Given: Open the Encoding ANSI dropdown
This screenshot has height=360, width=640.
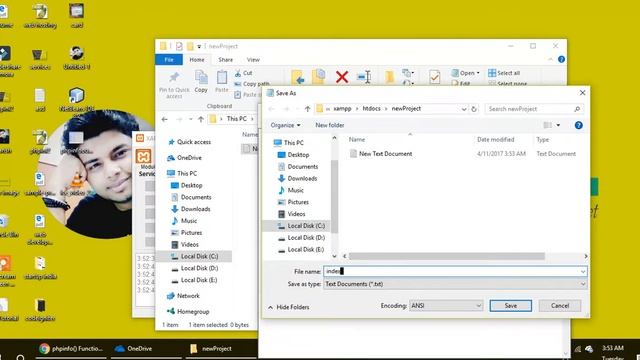Looking at the screenshot, I should (446, 306).
